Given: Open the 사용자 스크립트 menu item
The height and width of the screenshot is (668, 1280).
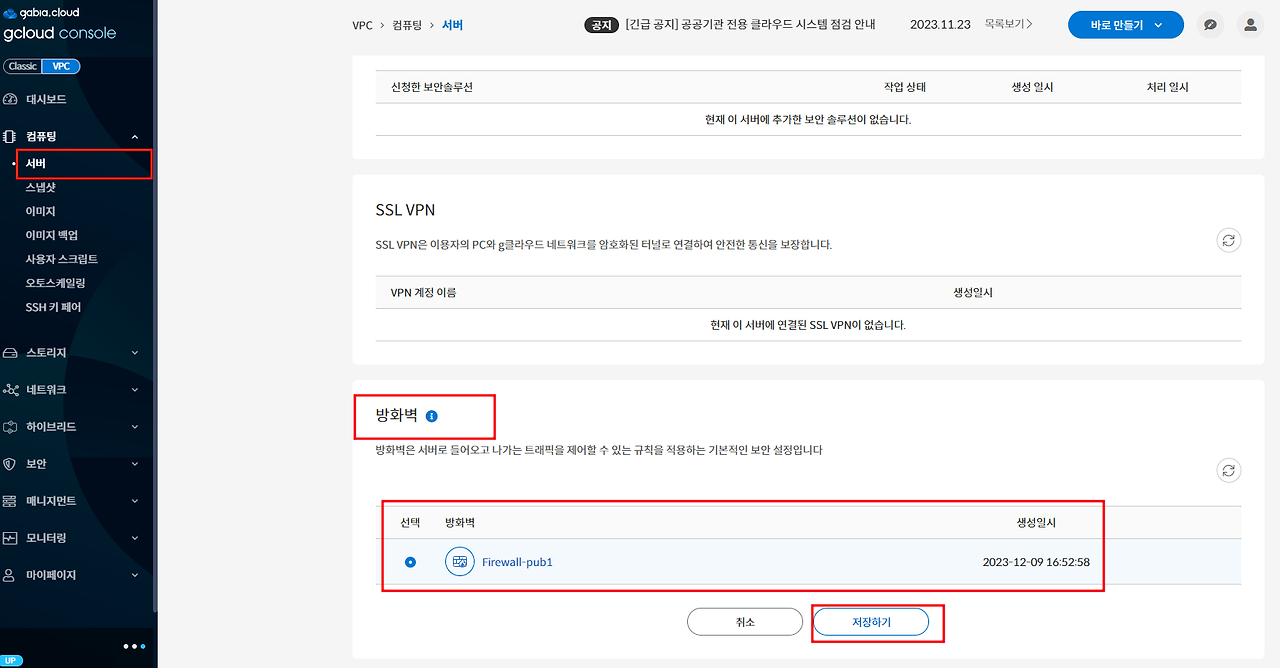Looking at the screenshot, I should pos(61,259).
